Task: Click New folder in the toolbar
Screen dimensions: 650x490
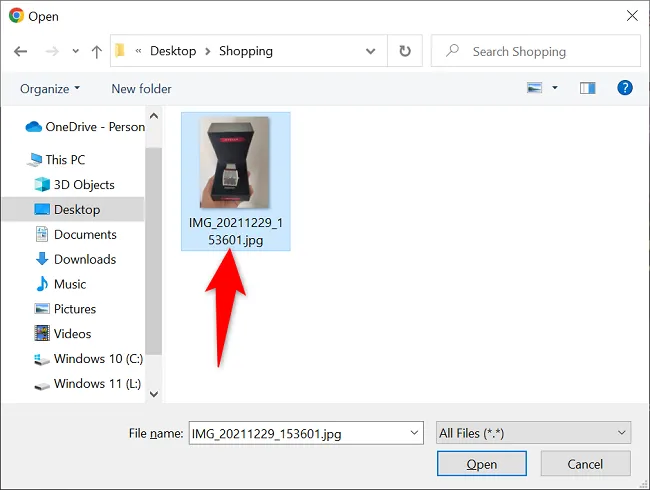Action: click(x=141, y=89)
